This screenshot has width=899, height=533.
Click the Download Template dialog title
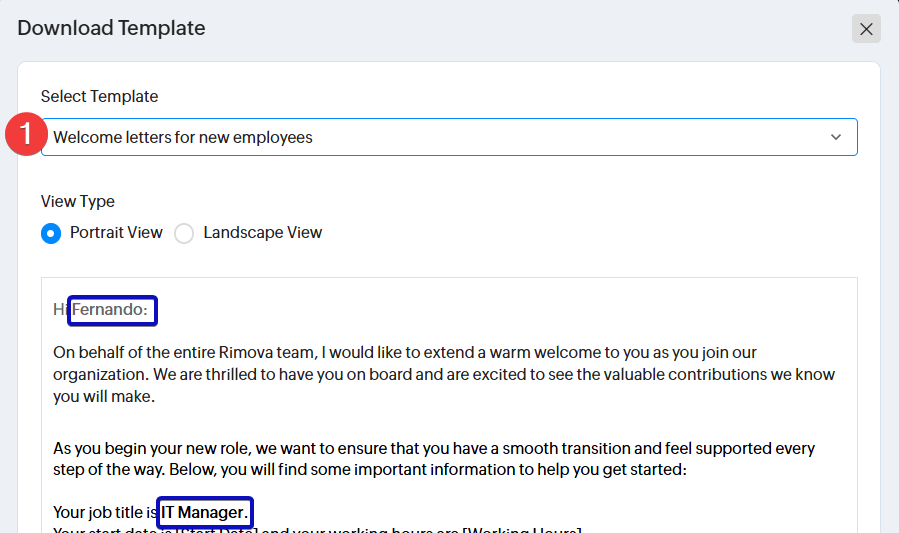point(111,28)
